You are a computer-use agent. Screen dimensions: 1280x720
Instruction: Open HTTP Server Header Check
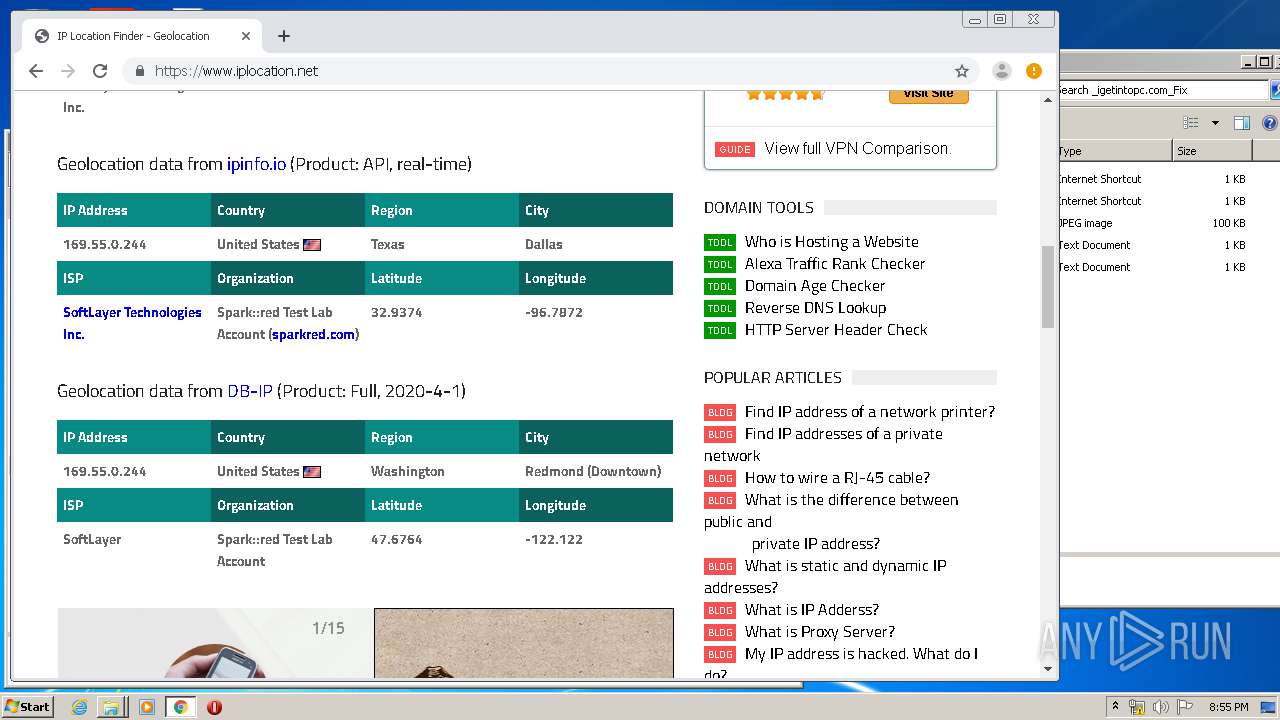click(x=836, y=330)
